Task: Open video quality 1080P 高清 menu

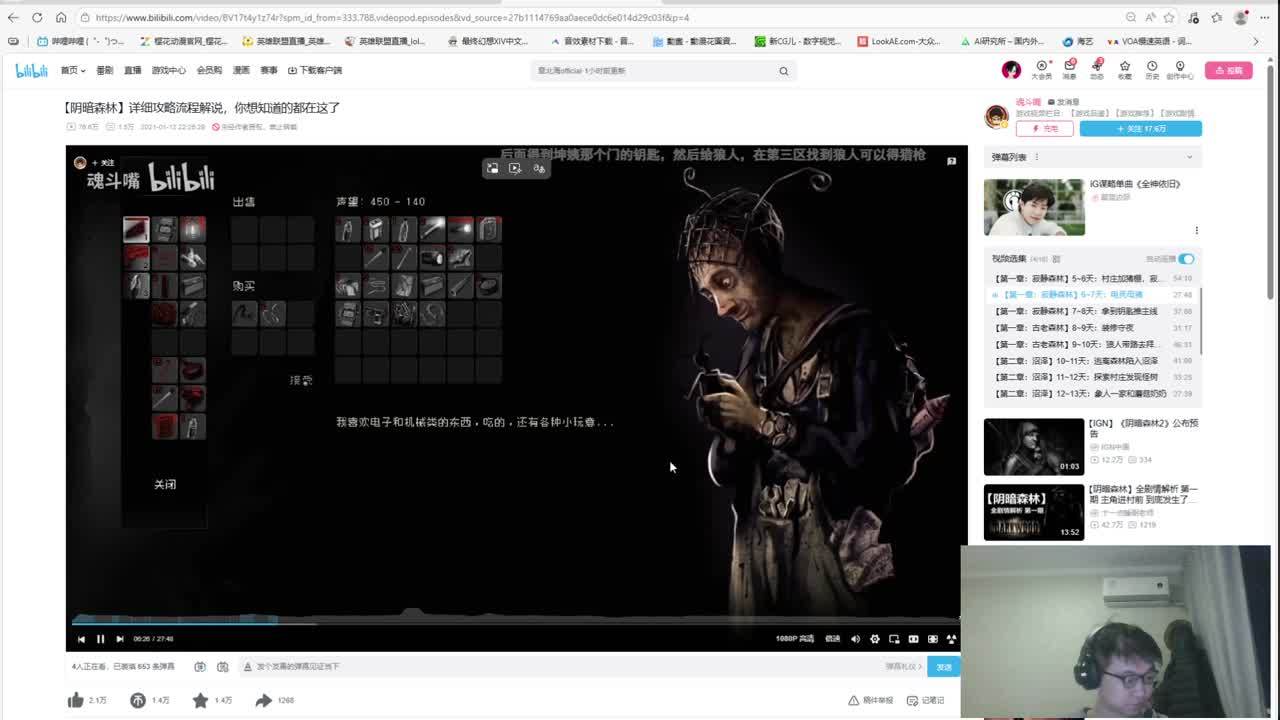Action: [x=795, y=639]
